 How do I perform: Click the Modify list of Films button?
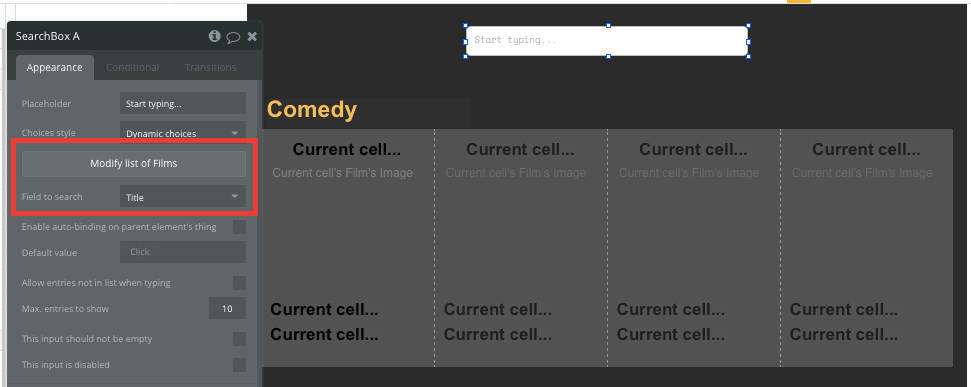[134, 163]
